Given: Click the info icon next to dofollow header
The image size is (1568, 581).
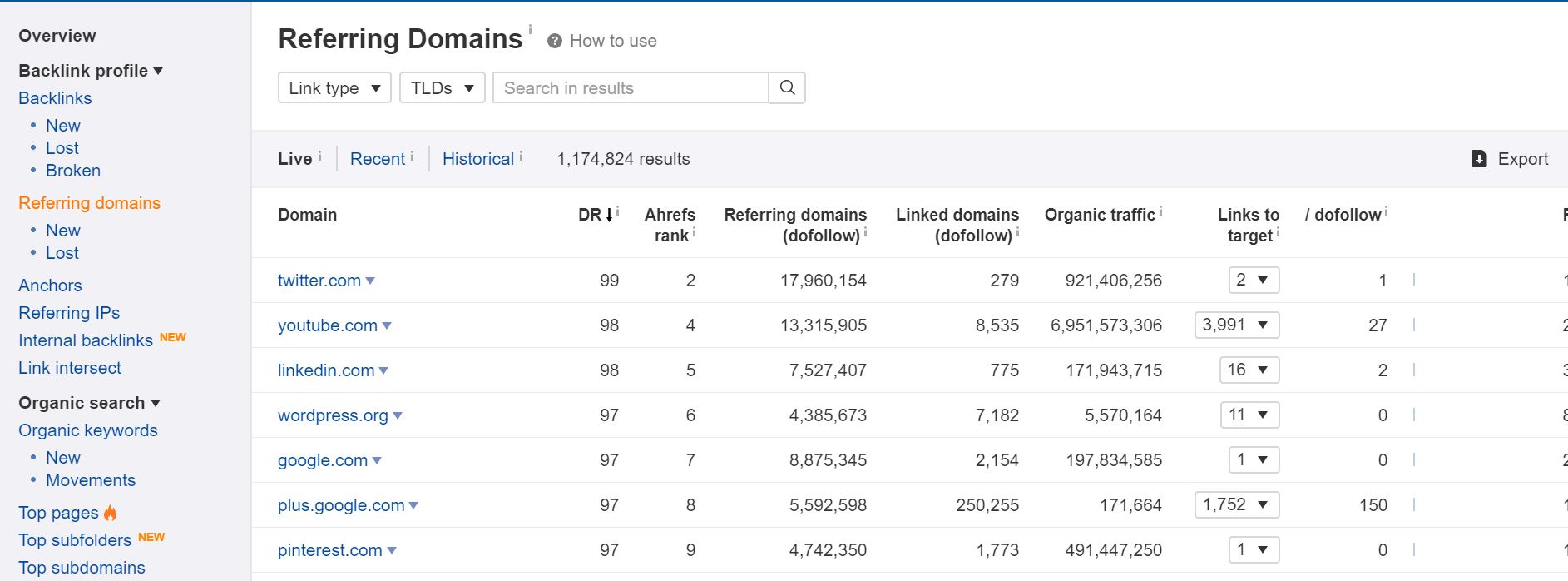Looking at the screenshot, I should [x=1386, y=211].
